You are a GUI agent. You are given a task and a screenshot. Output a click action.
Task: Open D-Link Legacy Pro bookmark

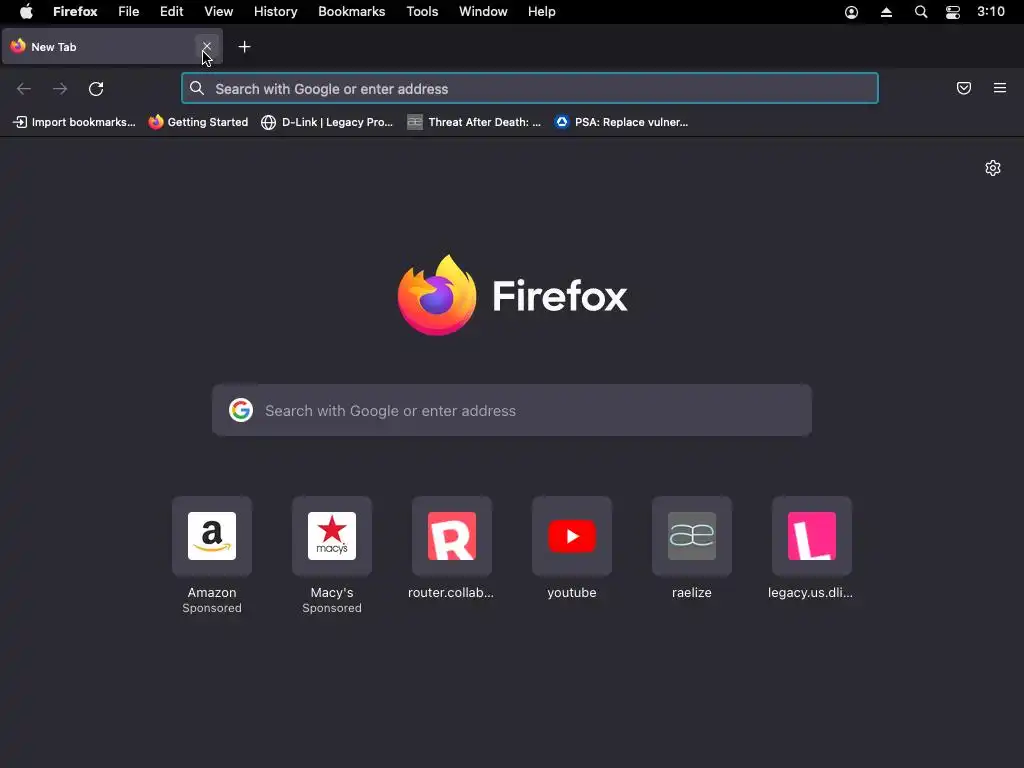(327, 122)
